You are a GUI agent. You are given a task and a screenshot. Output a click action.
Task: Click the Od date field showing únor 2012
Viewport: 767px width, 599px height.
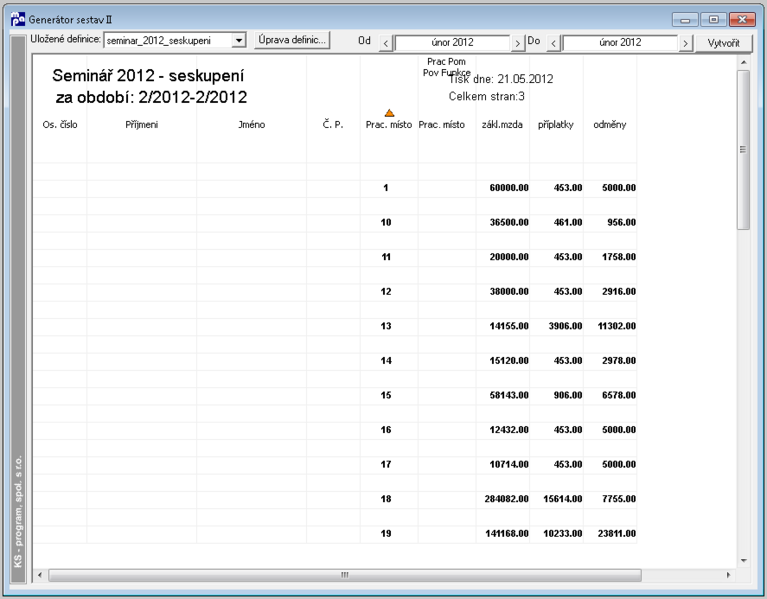click(x=452, y=43)
